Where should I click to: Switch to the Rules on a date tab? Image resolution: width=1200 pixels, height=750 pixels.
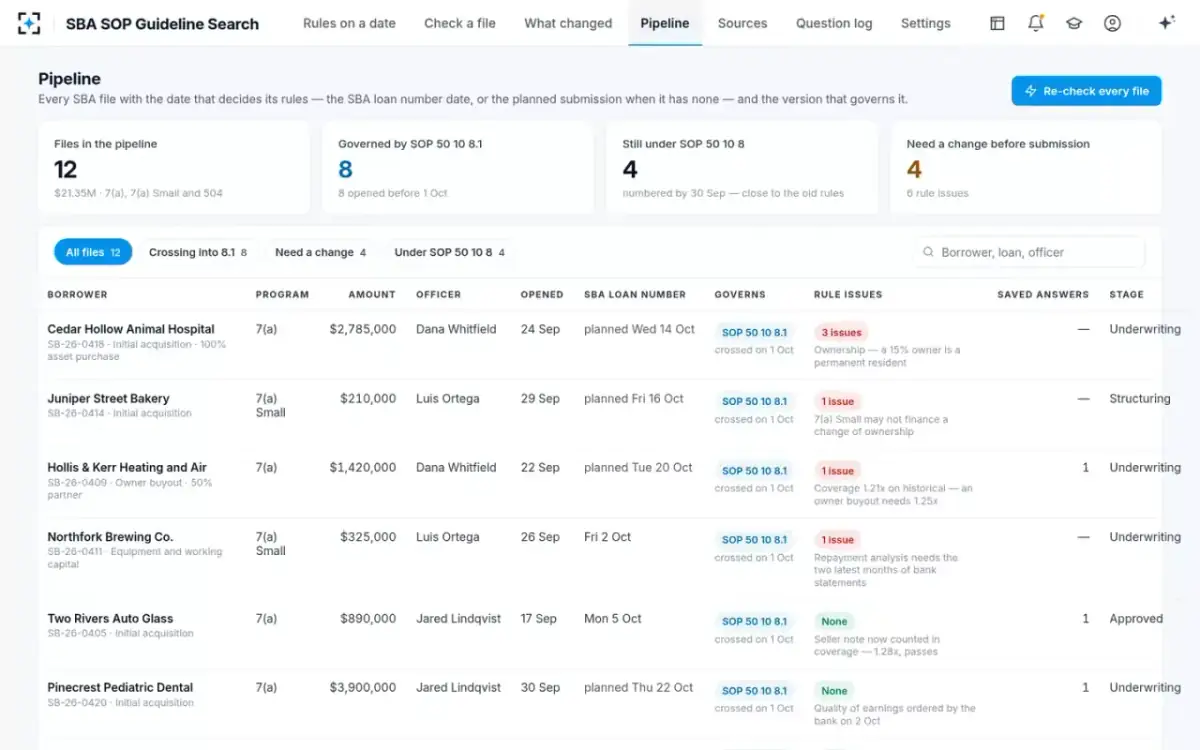[349, 23]
